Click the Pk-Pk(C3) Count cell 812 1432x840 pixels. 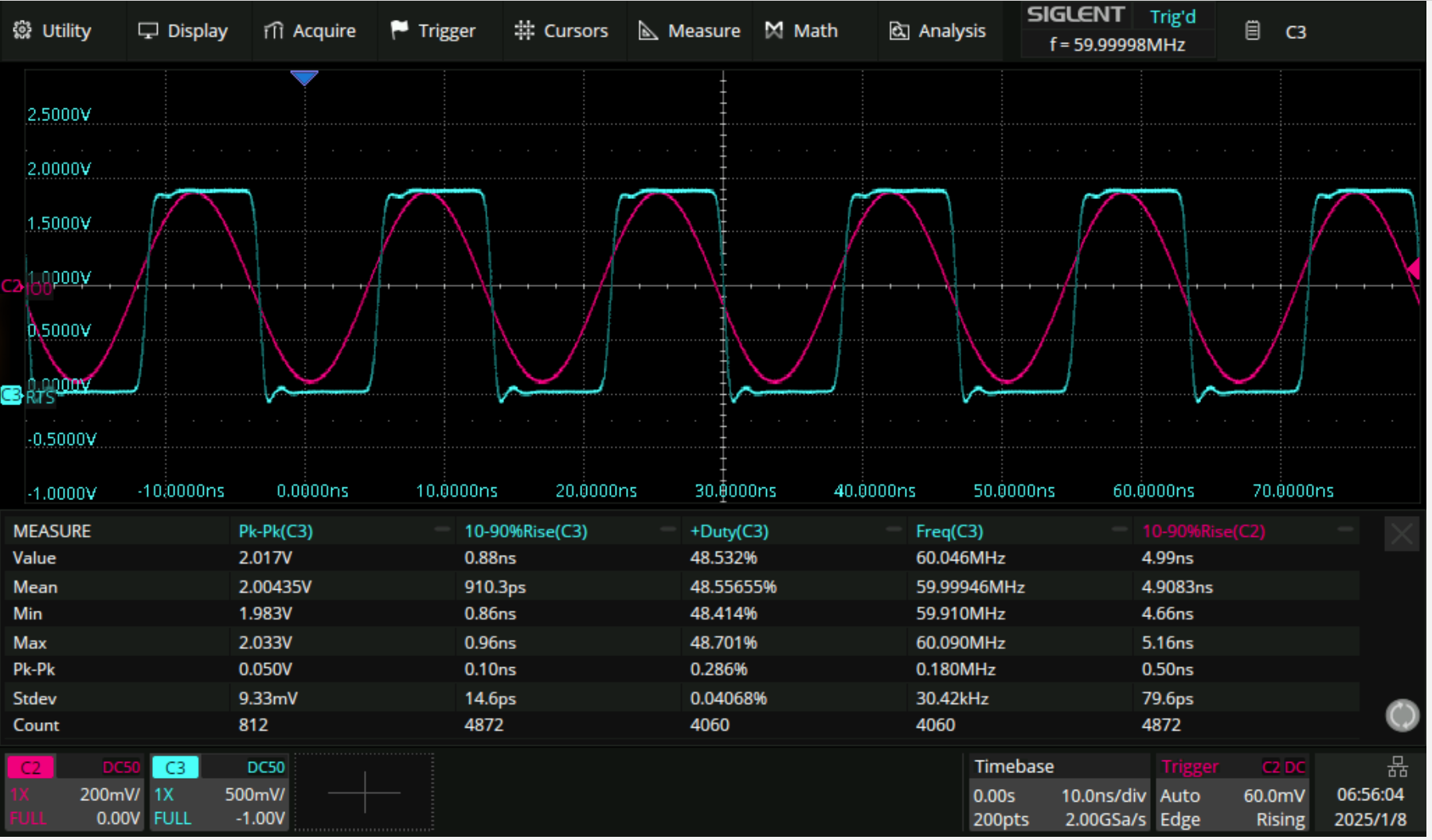(252, 725)
